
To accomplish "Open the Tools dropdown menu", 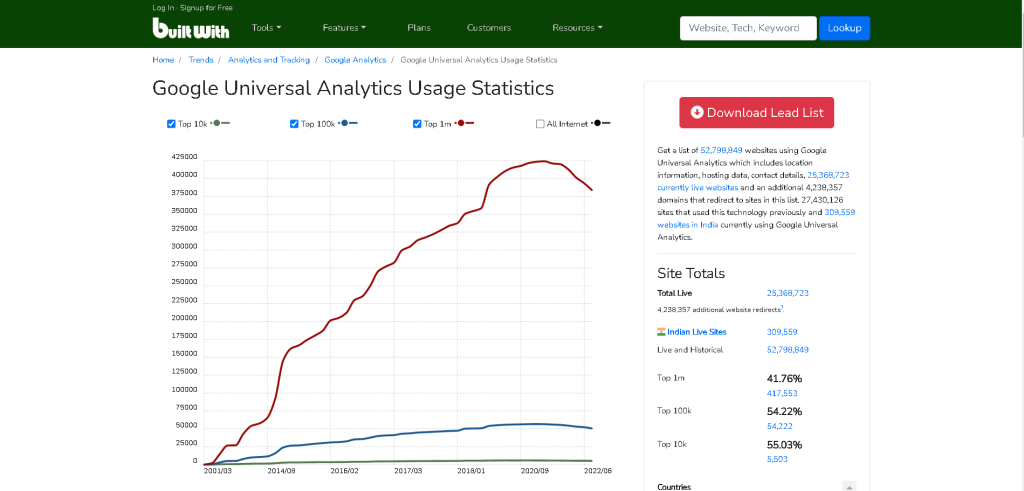I will click(266, 28).
